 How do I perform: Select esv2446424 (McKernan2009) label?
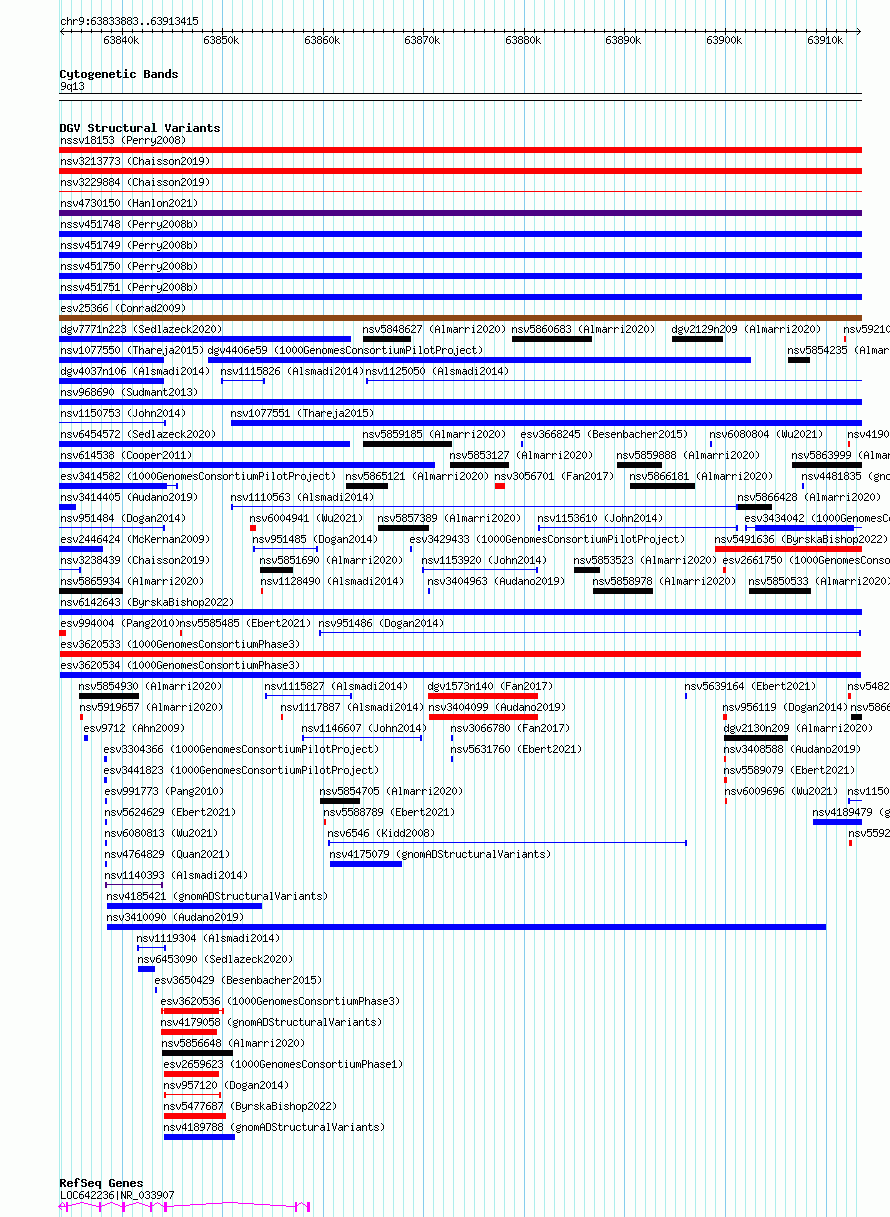(135, 539)
